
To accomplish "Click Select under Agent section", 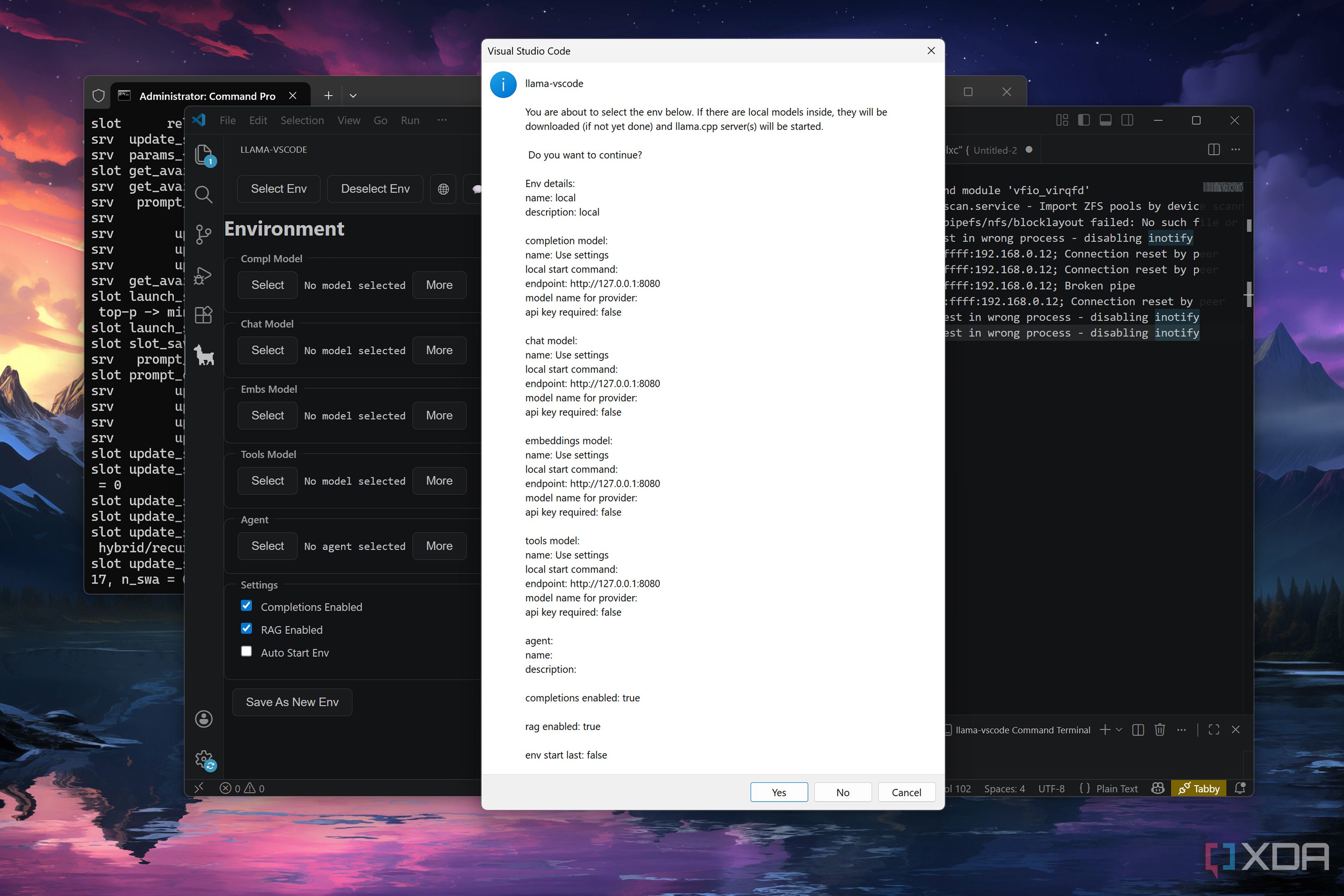I will tap(268, 546).
